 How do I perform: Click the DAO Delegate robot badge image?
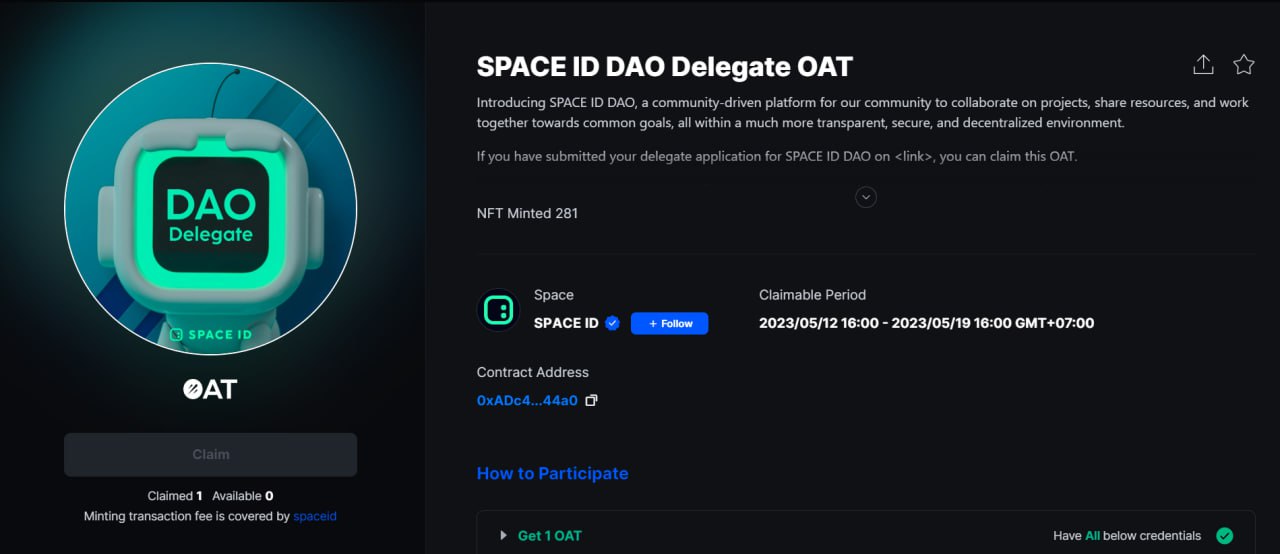point(210,208)
